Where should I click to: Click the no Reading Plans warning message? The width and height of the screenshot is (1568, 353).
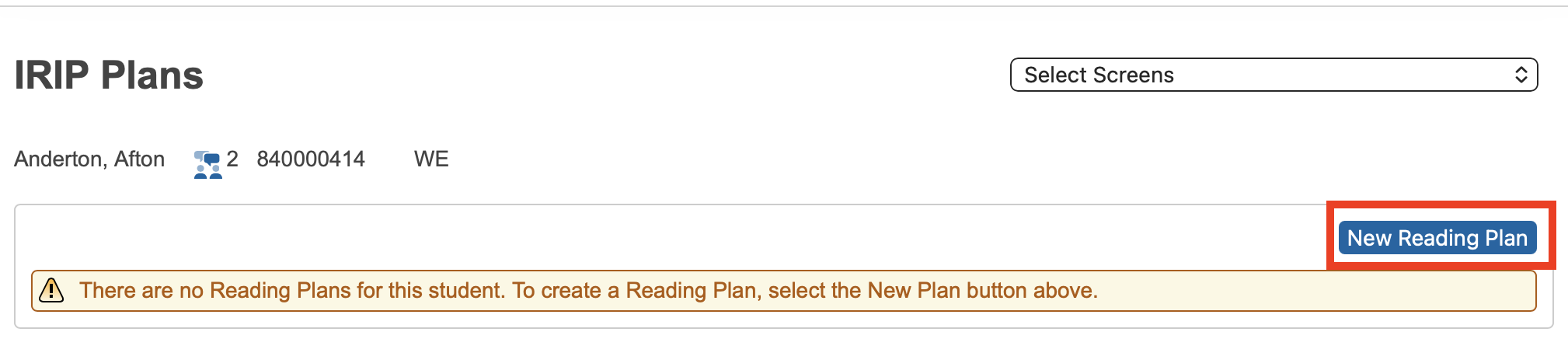588,291
